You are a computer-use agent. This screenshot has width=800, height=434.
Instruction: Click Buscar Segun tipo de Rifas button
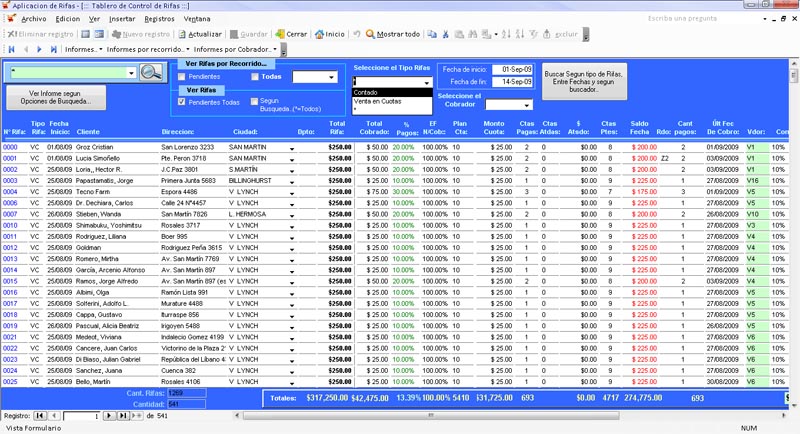coord(584,82)
